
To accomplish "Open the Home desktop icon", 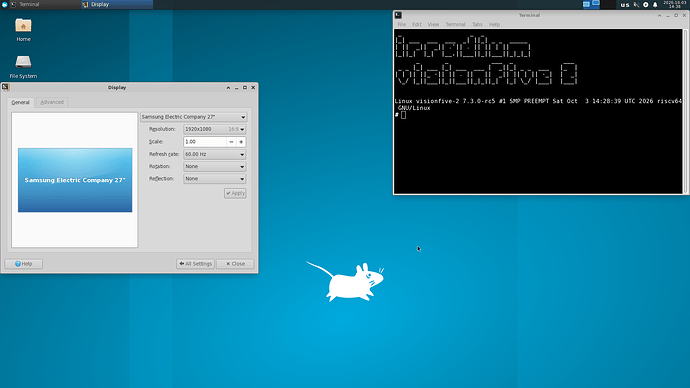I will pyautogui.click(x=23, y=30).
